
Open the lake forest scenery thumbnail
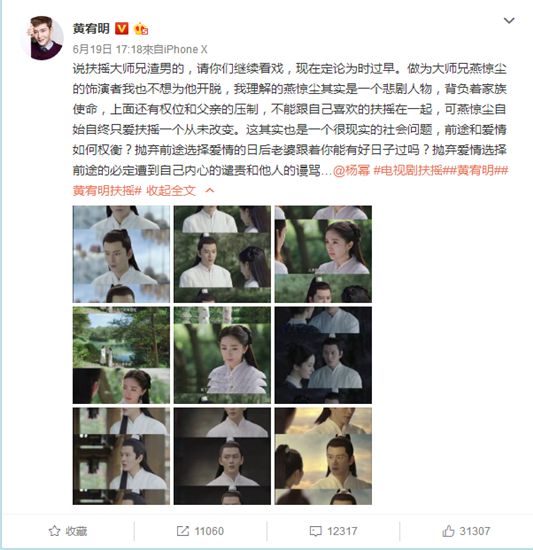(x=121, y=355)
